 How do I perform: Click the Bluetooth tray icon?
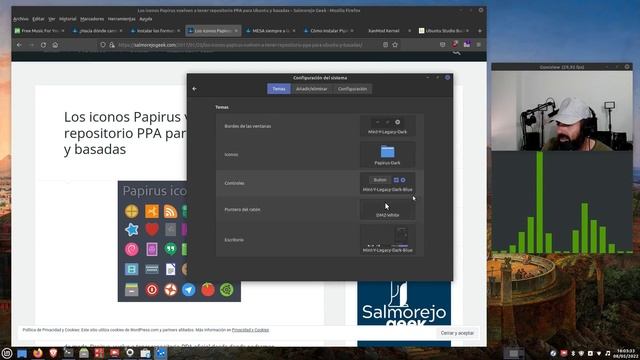pos(573,353)
